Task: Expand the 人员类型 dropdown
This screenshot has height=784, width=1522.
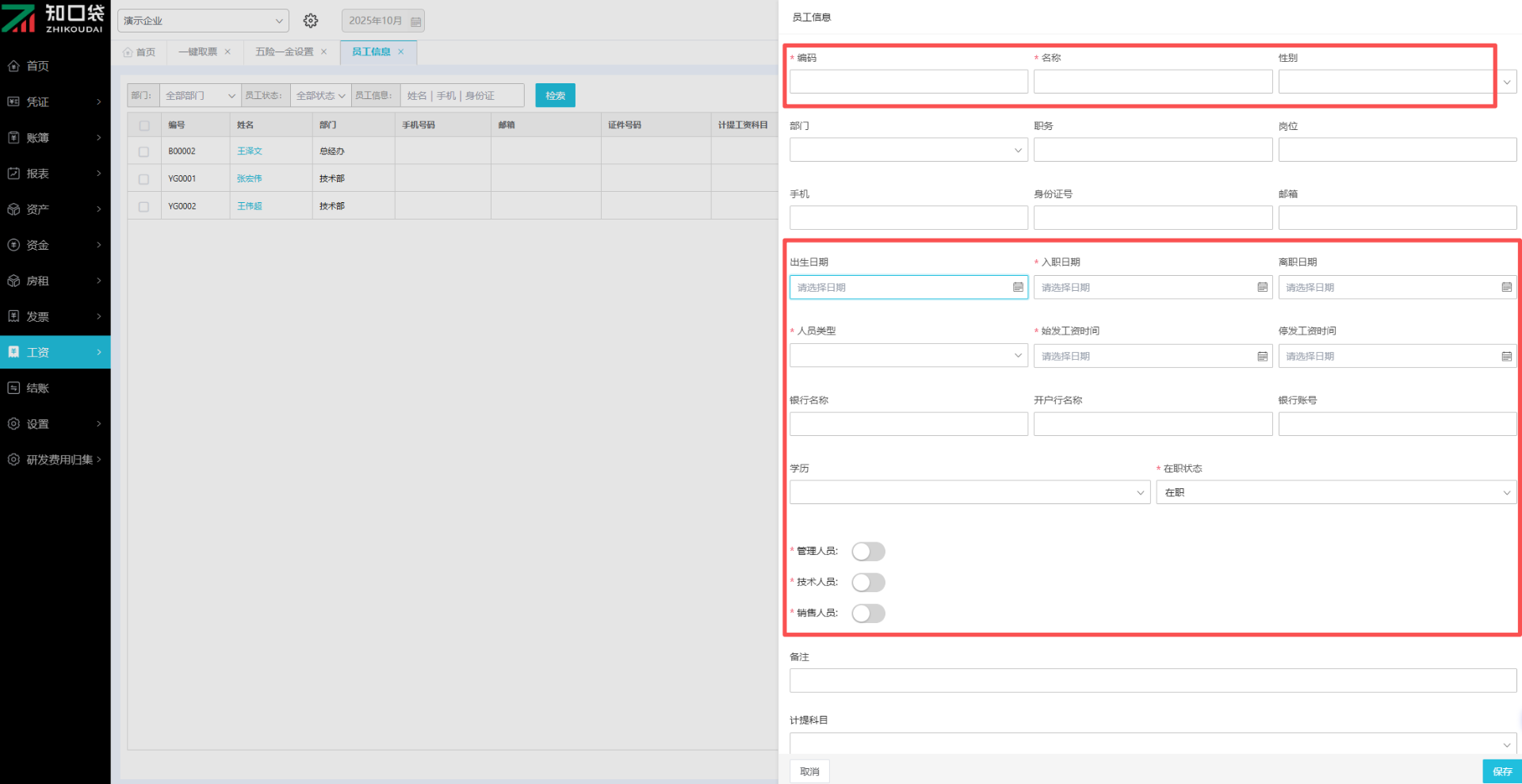Action: 908,355
